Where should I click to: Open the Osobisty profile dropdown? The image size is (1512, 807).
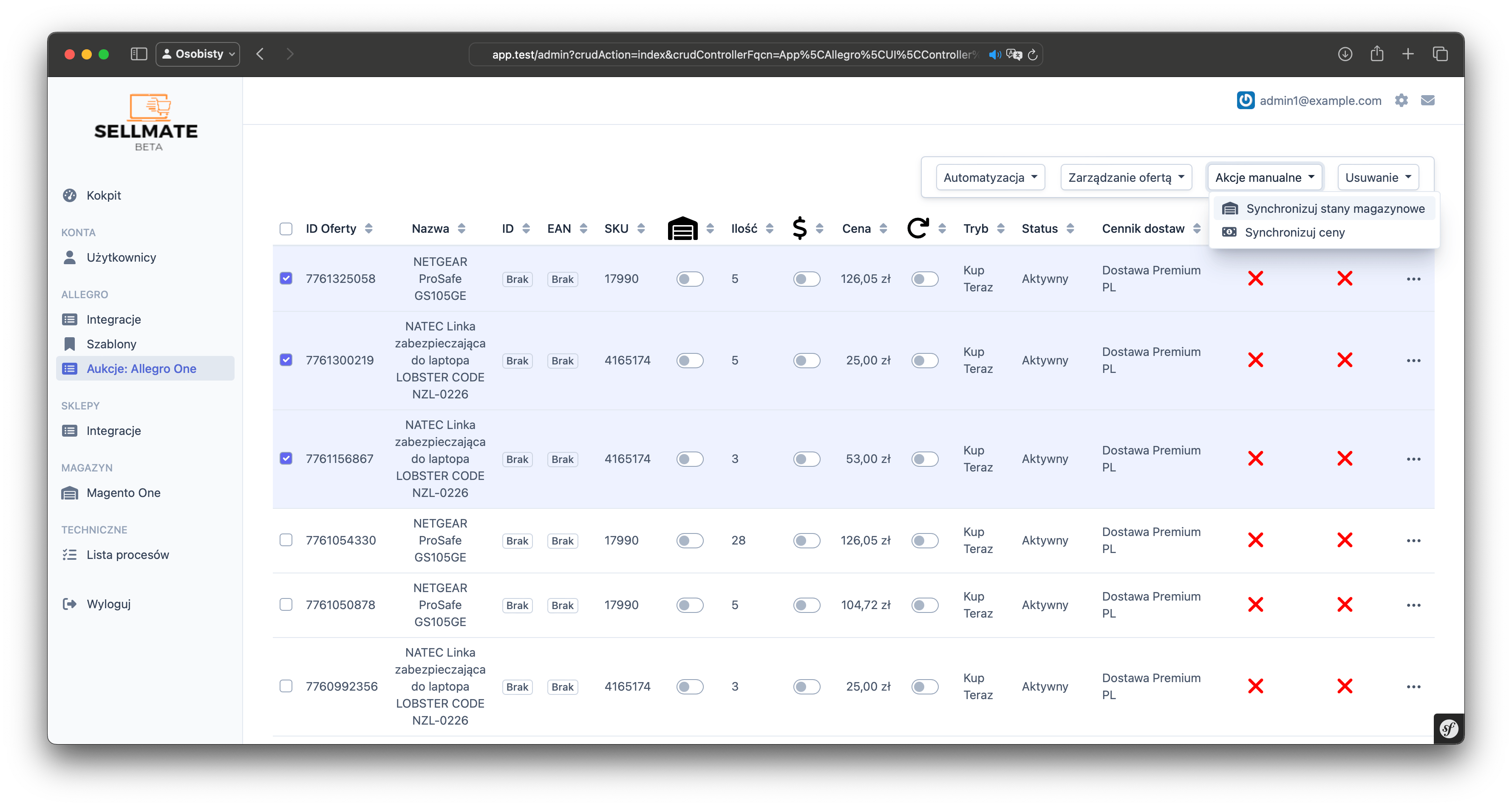[198, 54]
